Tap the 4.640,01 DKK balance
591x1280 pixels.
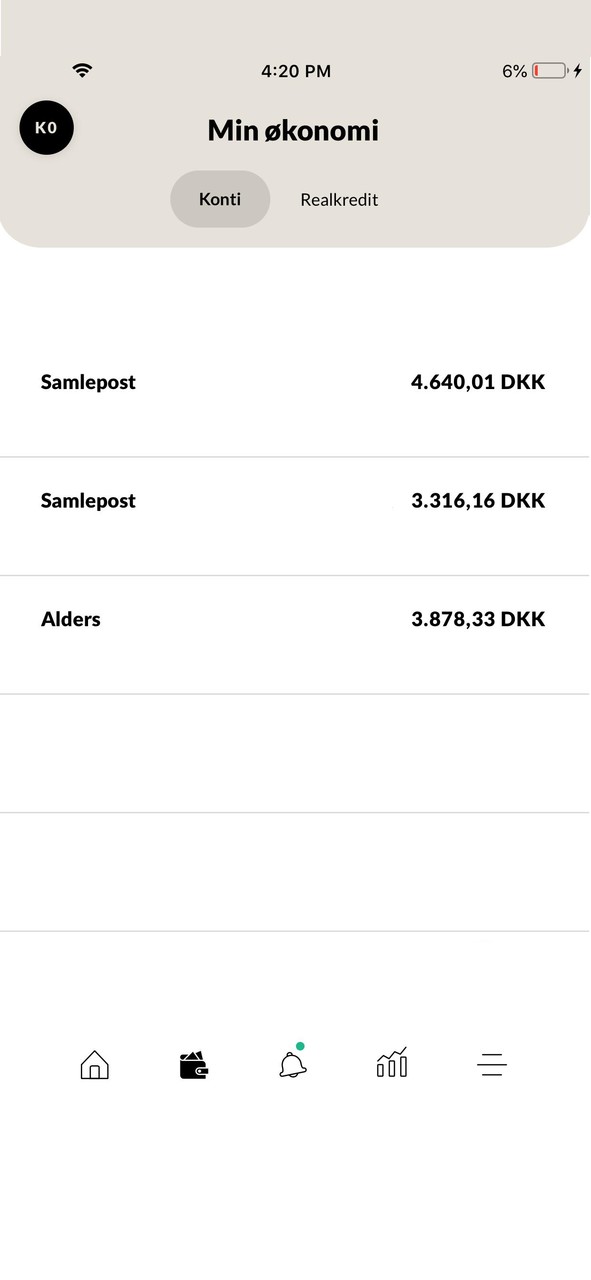(x=478, y=381)
